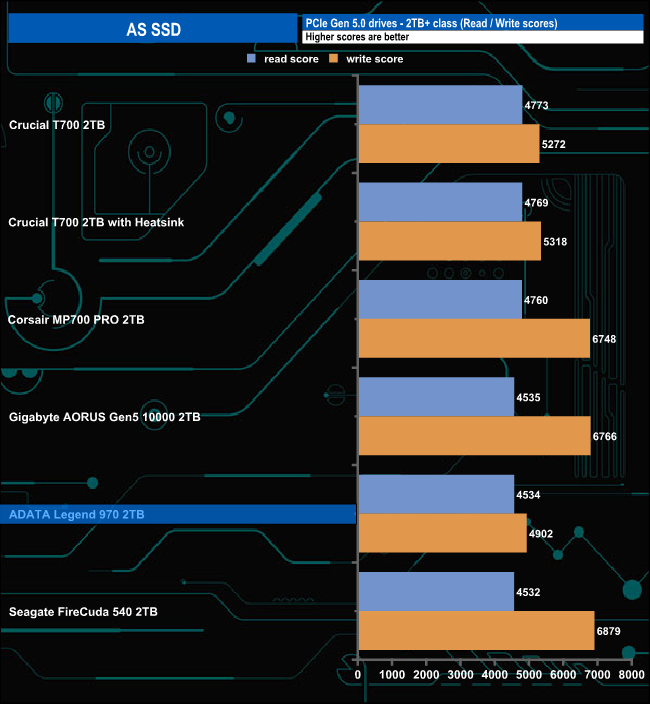Click the 6879 write value

[x=609, y=631]
